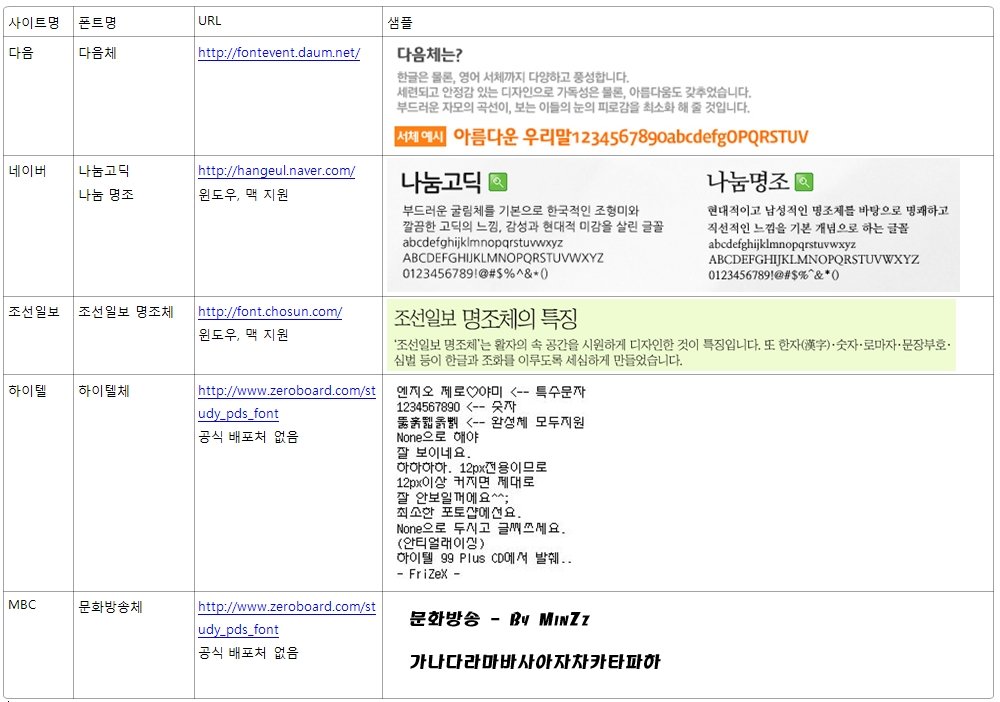
Task: Click the - FriZeX - signature line
Action: [428, 574]
